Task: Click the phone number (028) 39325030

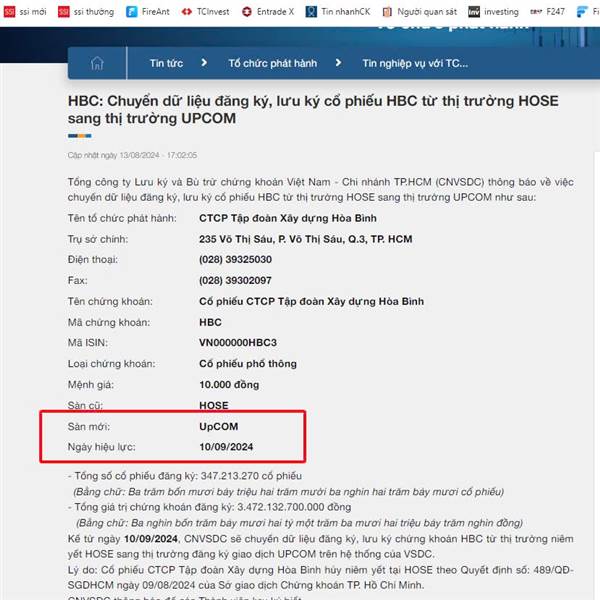Action: 235,259
